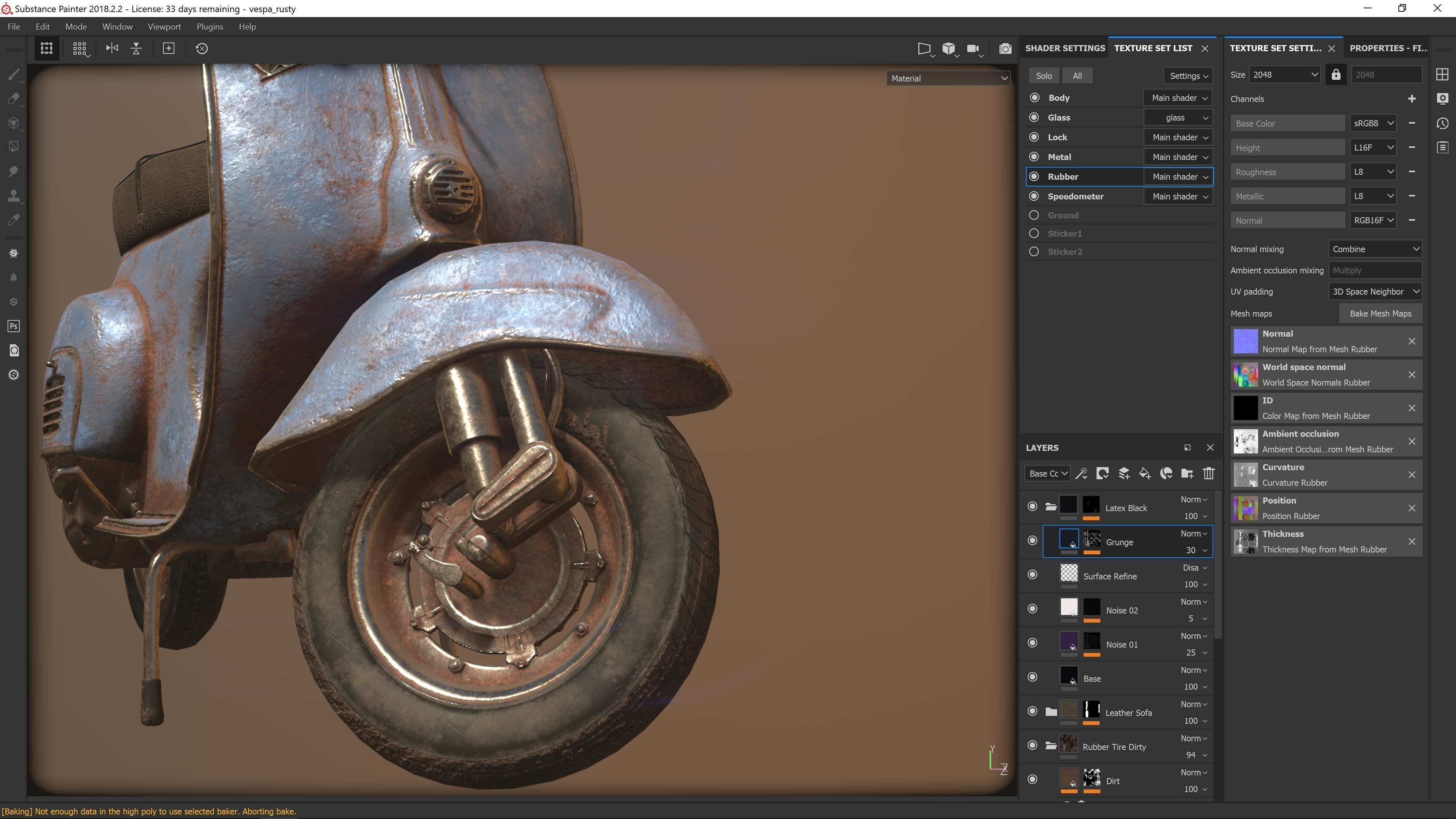Screen dimensions: 1456x819
Task: Switch to the Shader Settings tab
Action: tap(1065, 48)
